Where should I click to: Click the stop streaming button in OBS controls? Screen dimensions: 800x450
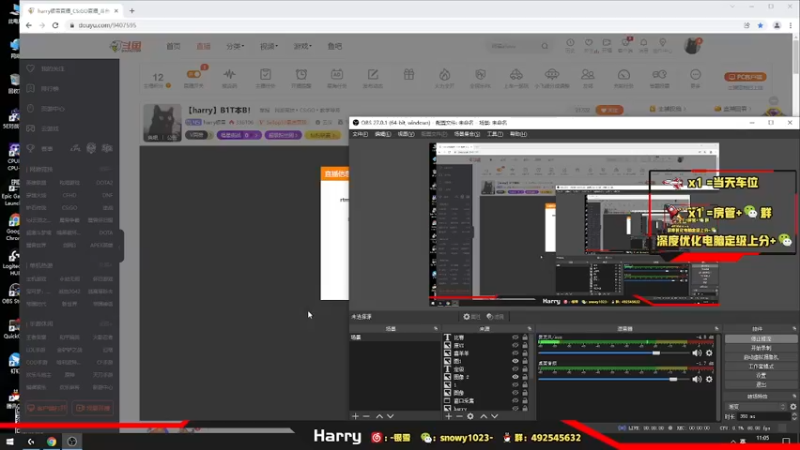(761, 339)
